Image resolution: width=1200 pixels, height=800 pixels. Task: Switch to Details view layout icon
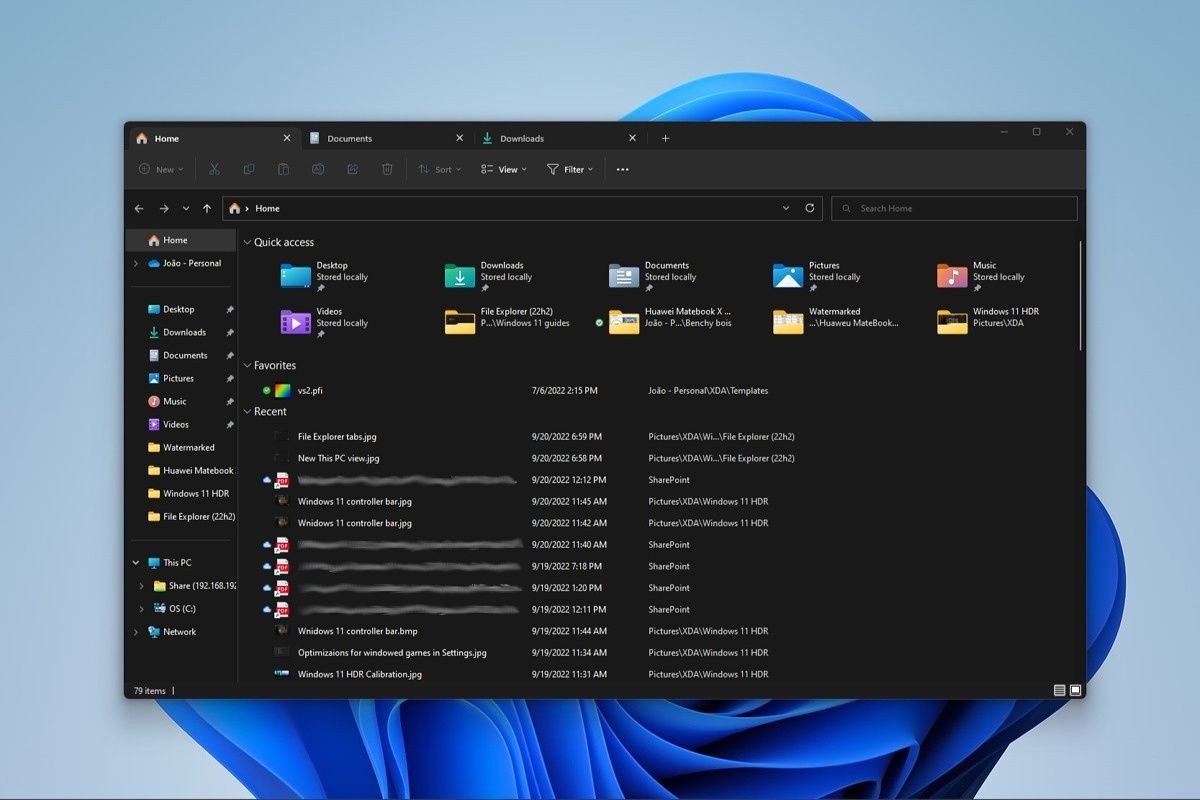tap(1059, 690)
